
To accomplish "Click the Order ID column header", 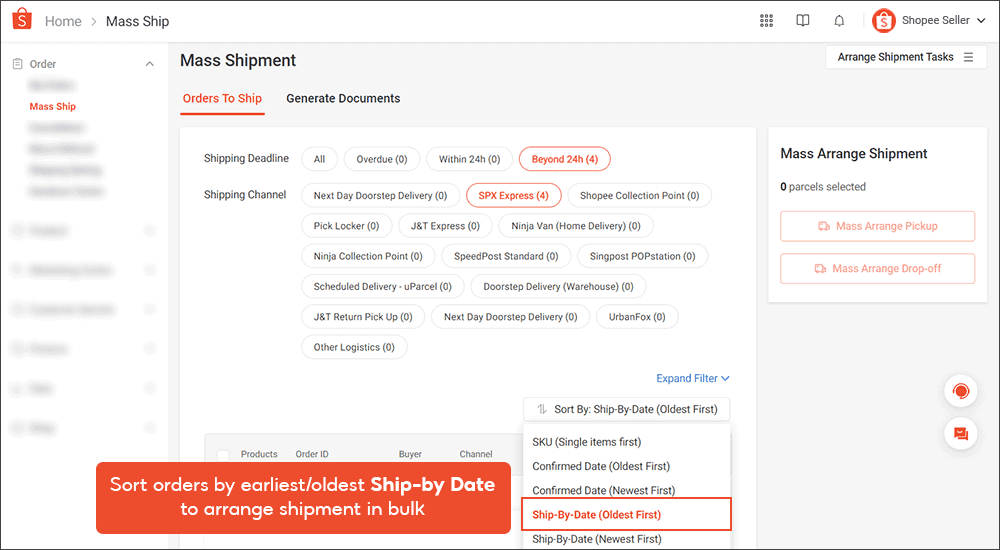I will [x=312, y=454].
